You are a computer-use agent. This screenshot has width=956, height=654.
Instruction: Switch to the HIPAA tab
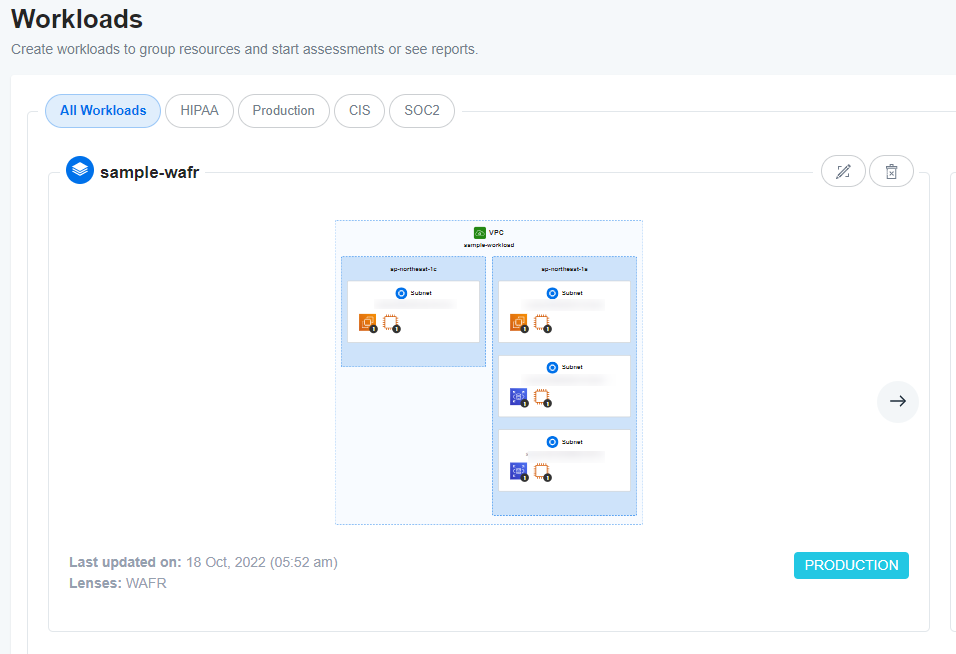tap(199, 111)
